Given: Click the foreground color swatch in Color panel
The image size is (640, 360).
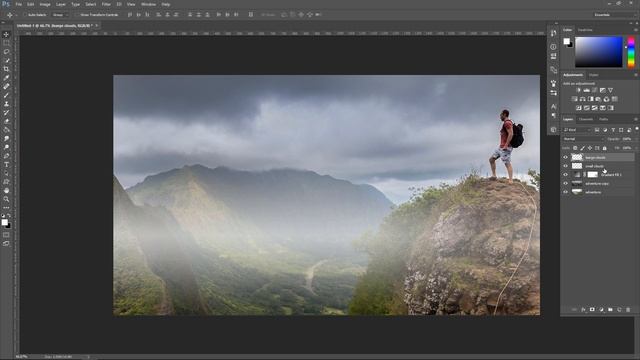Looking at the screenshot, I should click(567, 41).
